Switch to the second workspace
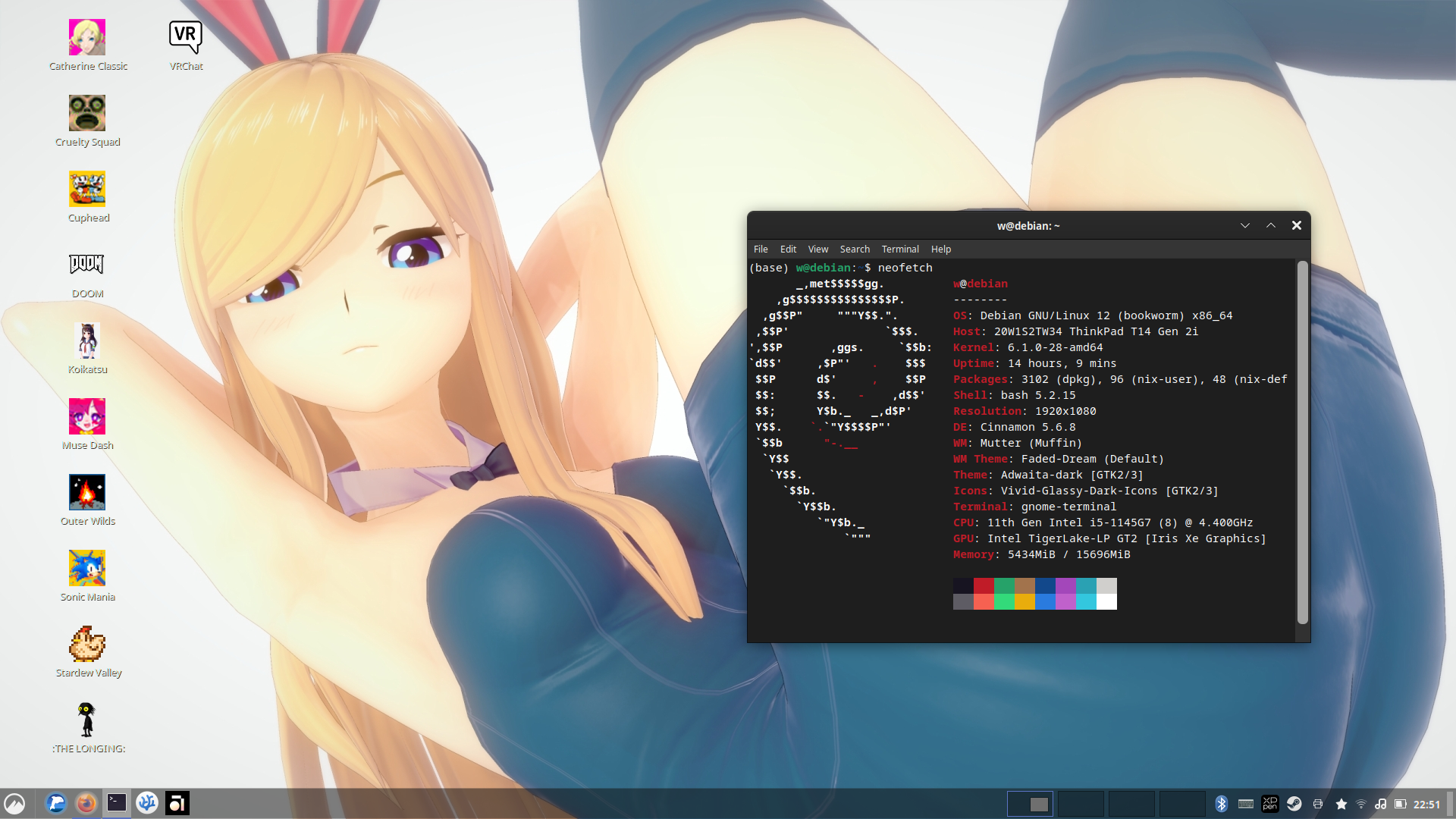This screenshot has height=819, width=1456. click(1081, 804)
